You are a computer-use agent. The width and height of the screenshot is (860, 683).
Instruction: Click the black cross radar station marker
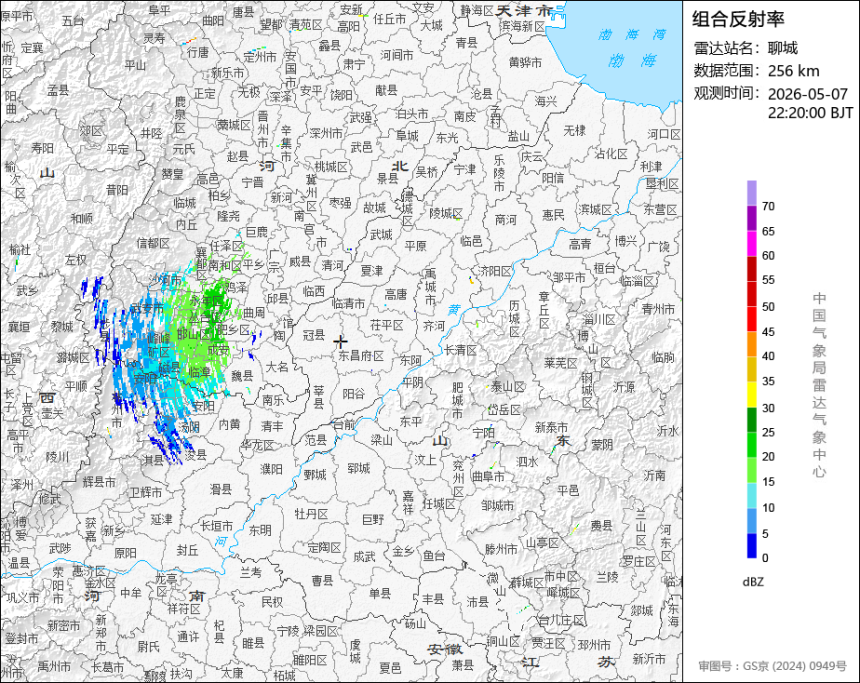340,341
